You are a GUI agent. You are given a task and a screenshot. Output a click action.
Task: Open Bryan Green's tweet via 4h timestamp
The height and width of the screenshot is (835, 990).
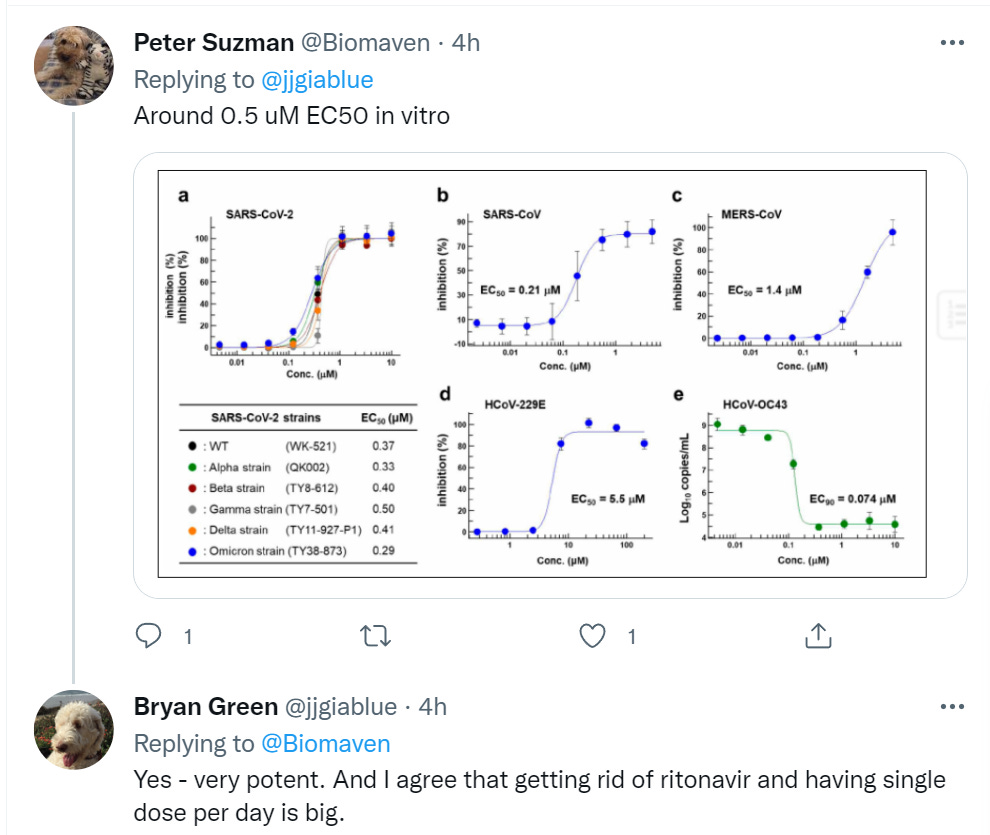432,707
